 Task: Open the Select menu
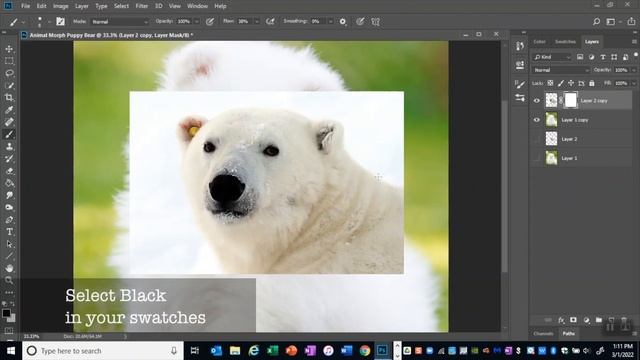121,6
